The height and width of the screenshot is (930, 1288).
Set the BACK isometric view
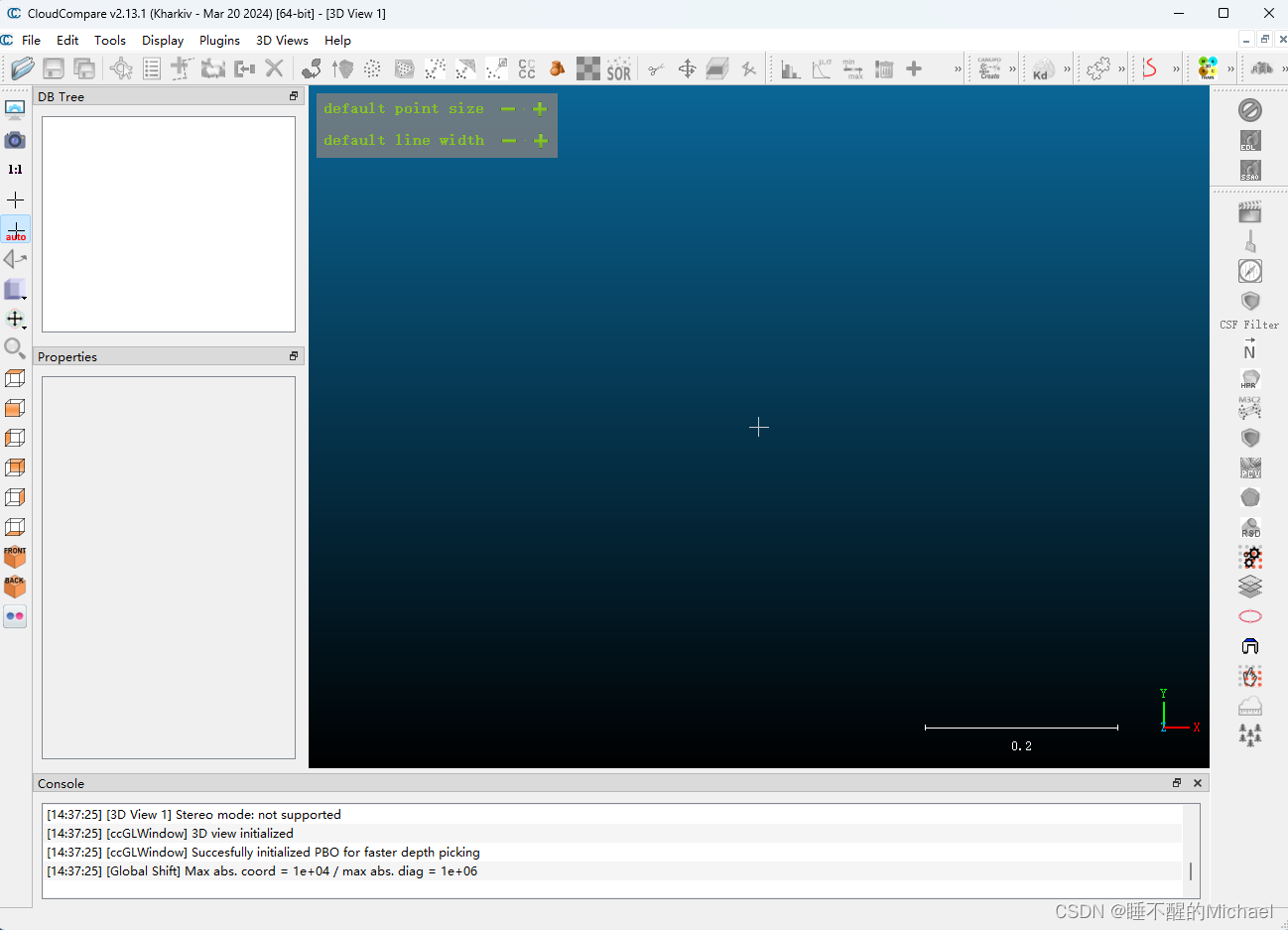pos(15,587)
